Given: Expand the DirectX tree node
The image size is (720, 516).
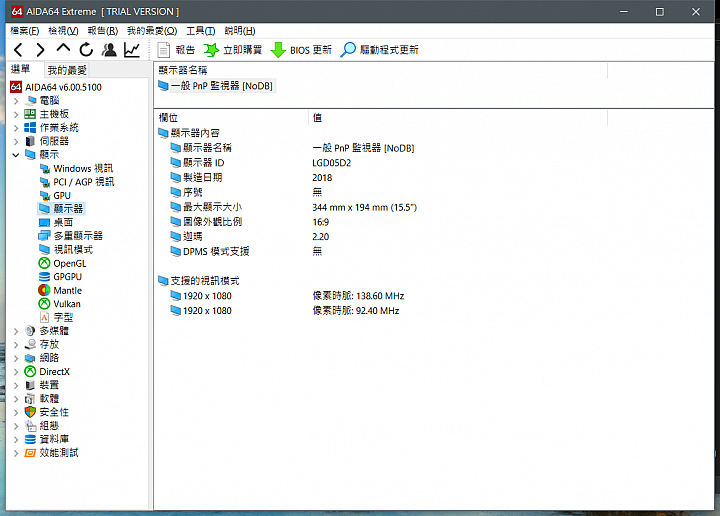Looking at the screenshot, I should 16,372.
